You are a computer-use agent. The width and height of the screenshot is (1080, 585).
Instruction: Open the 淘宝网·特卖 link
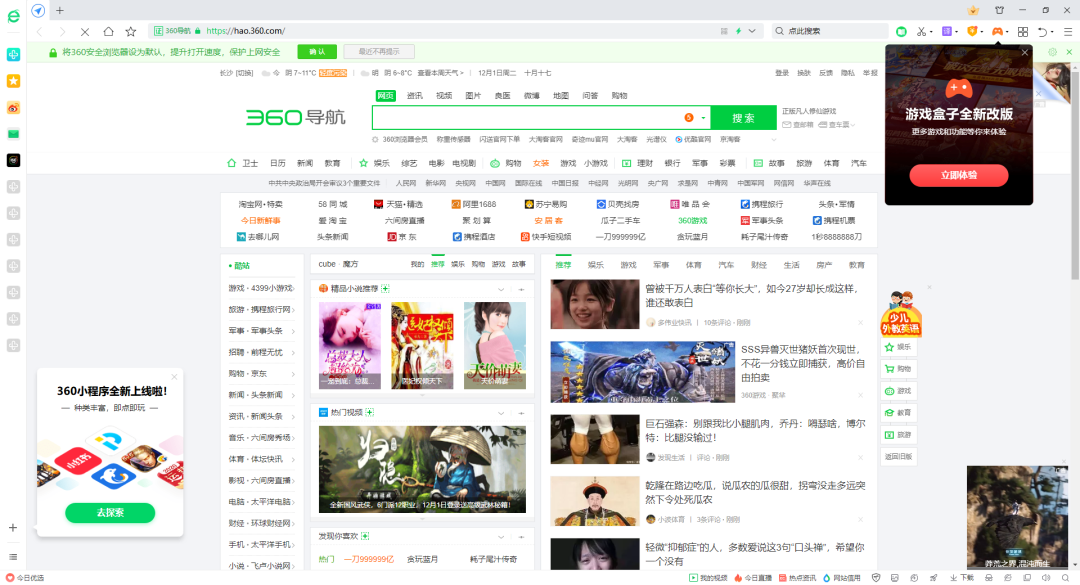point(260,205)
